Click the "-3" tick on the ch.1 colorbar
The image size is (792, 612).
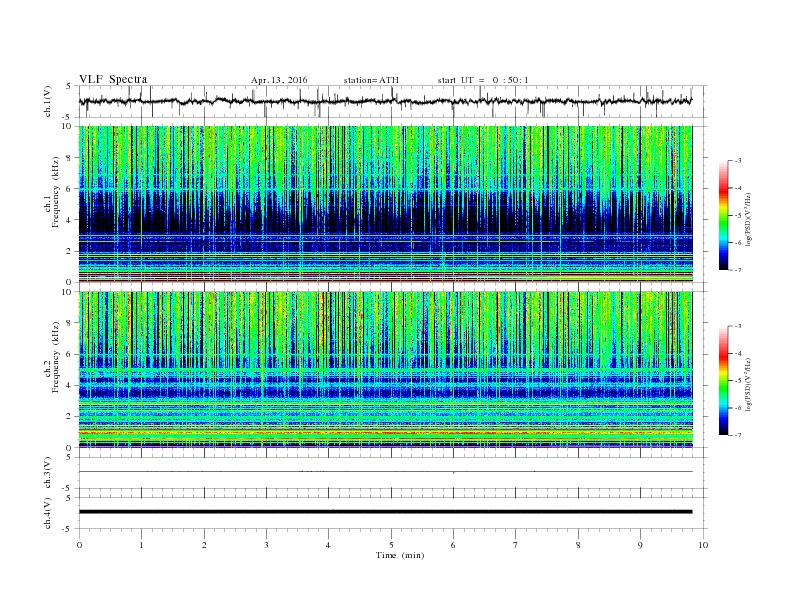pos(738,161)
